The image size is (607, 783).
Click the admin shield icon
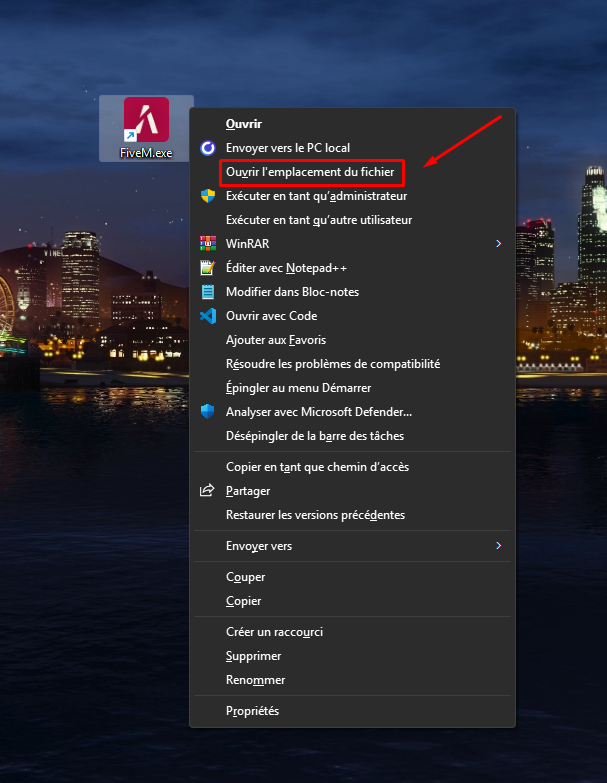click(x=208, y=196)
